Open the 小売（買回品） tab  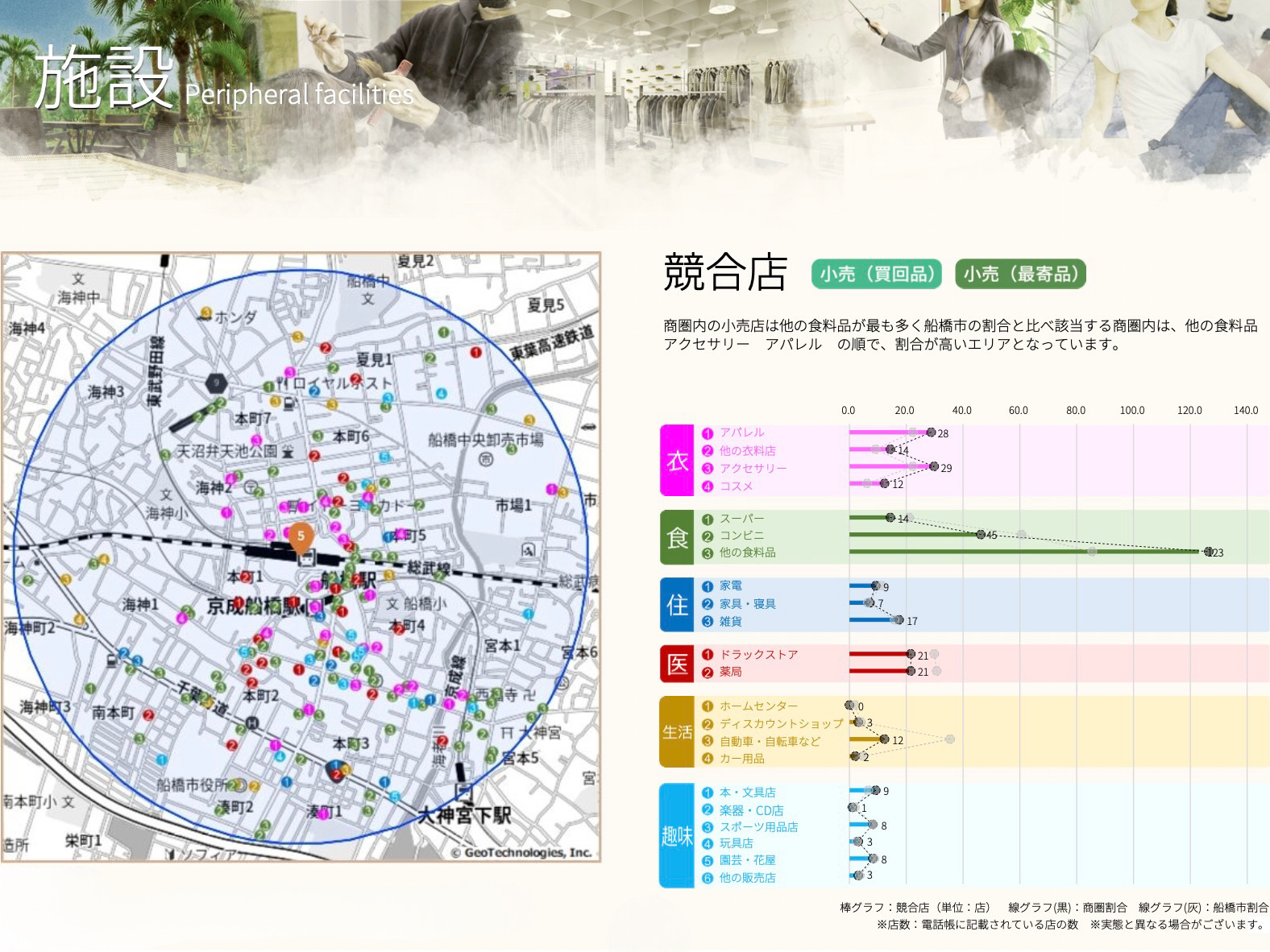click(x=877, y=274)
